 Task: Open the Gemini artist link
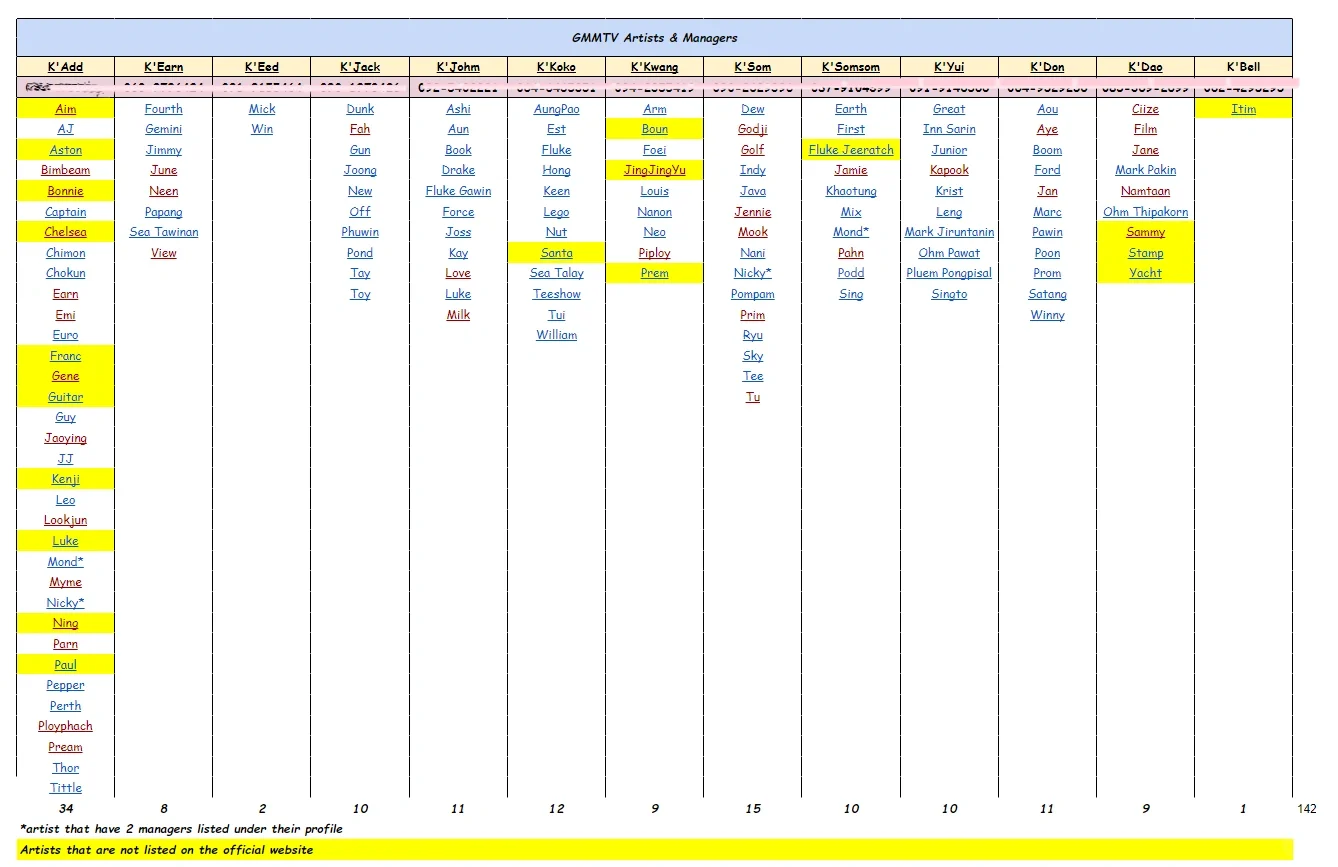click(x=164, y=129)
